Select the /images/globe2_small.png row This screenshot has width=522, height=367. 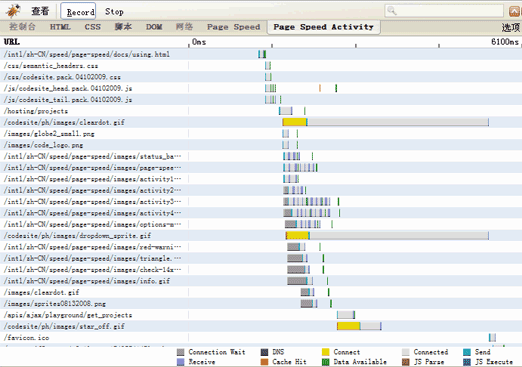tap(261, 134)
